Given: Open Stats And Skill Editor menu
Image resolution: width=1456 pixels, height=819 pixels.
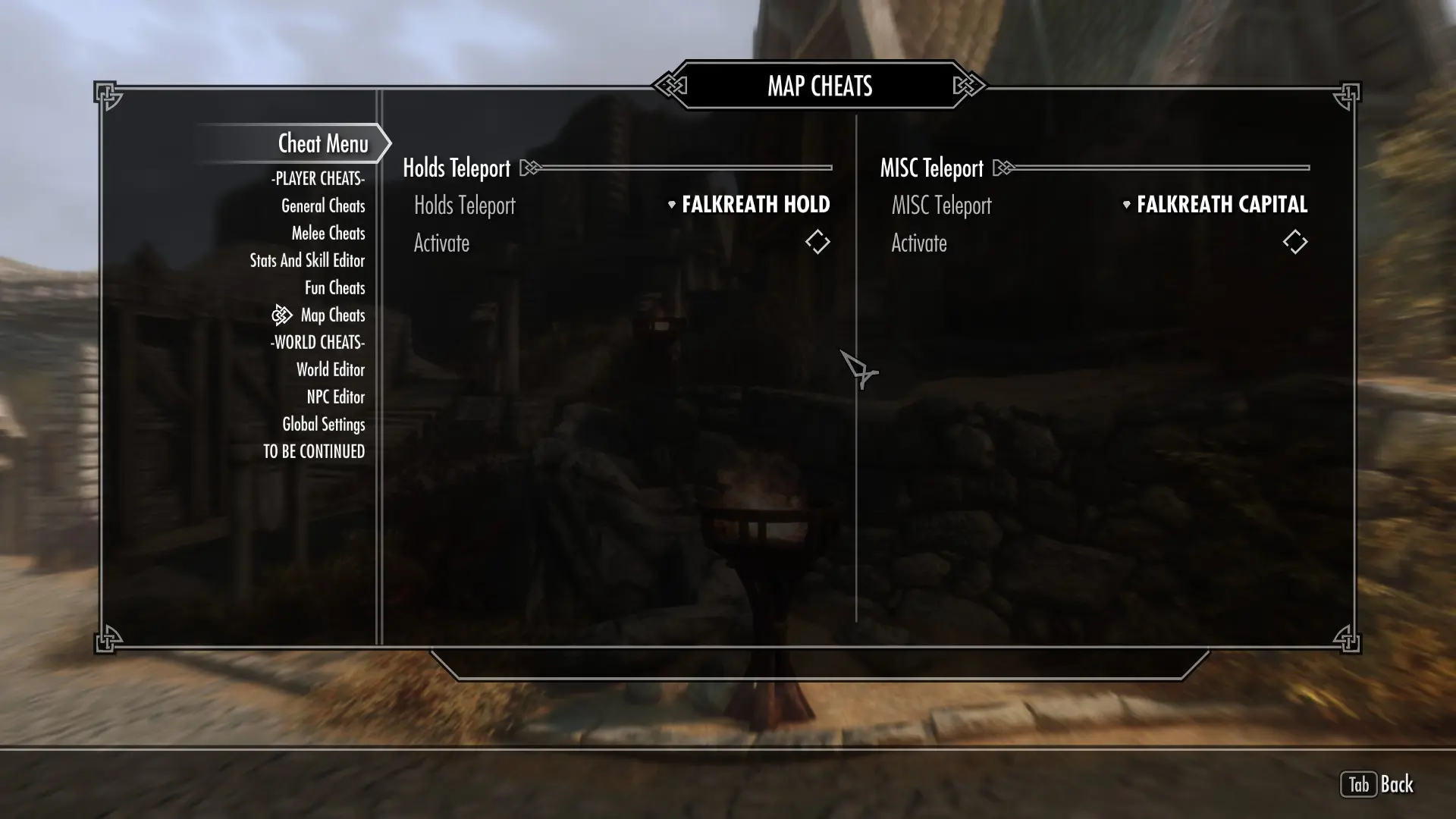Looking at the screenshot, I should [306, 259].
